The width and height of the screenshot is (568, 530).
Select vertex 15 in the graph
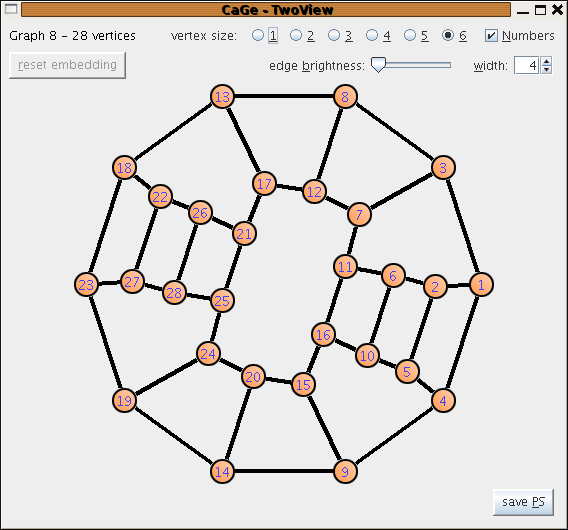click(303, 384)
